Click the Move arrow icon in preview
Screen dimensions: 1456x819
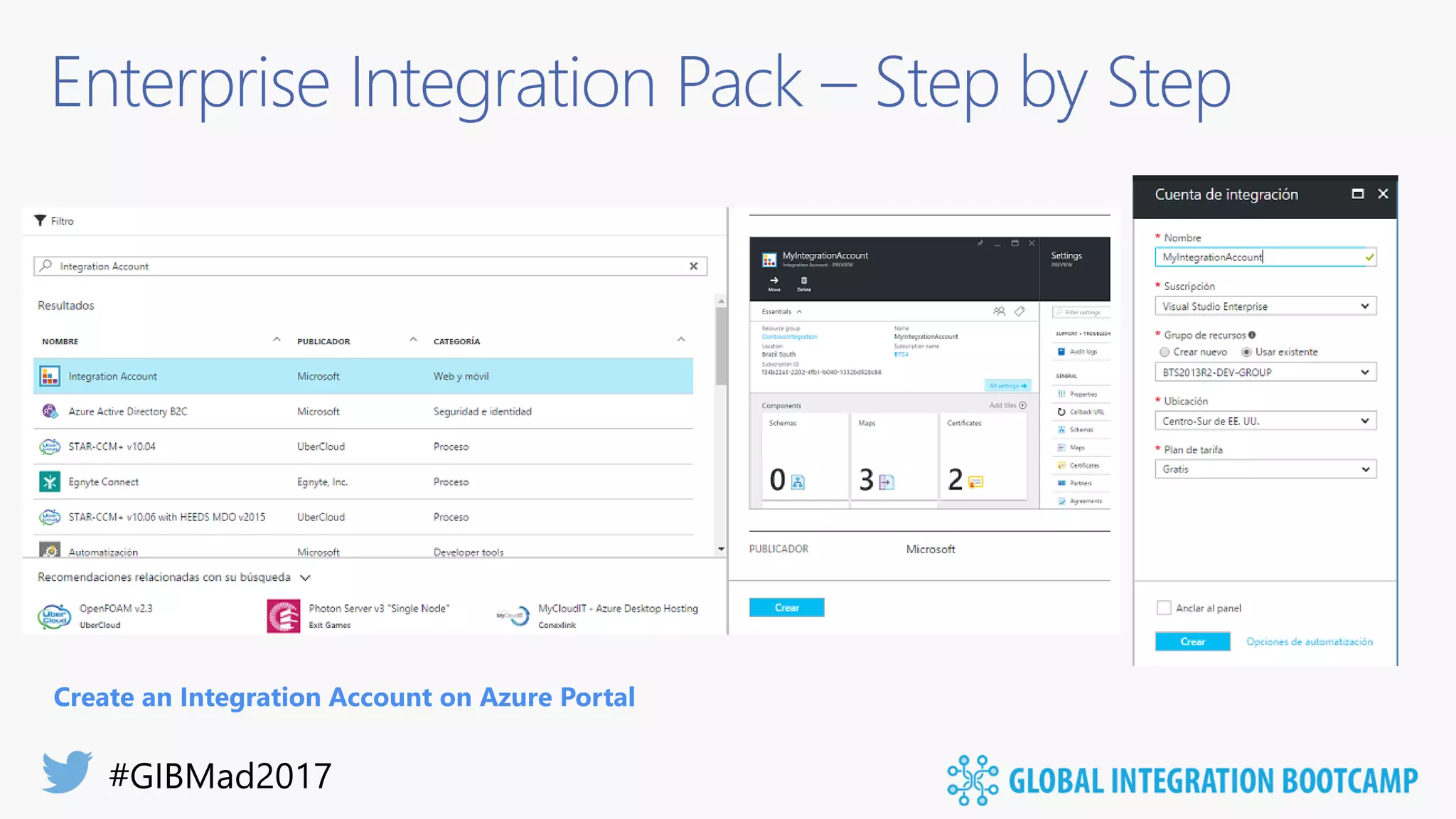click(774, 280)
